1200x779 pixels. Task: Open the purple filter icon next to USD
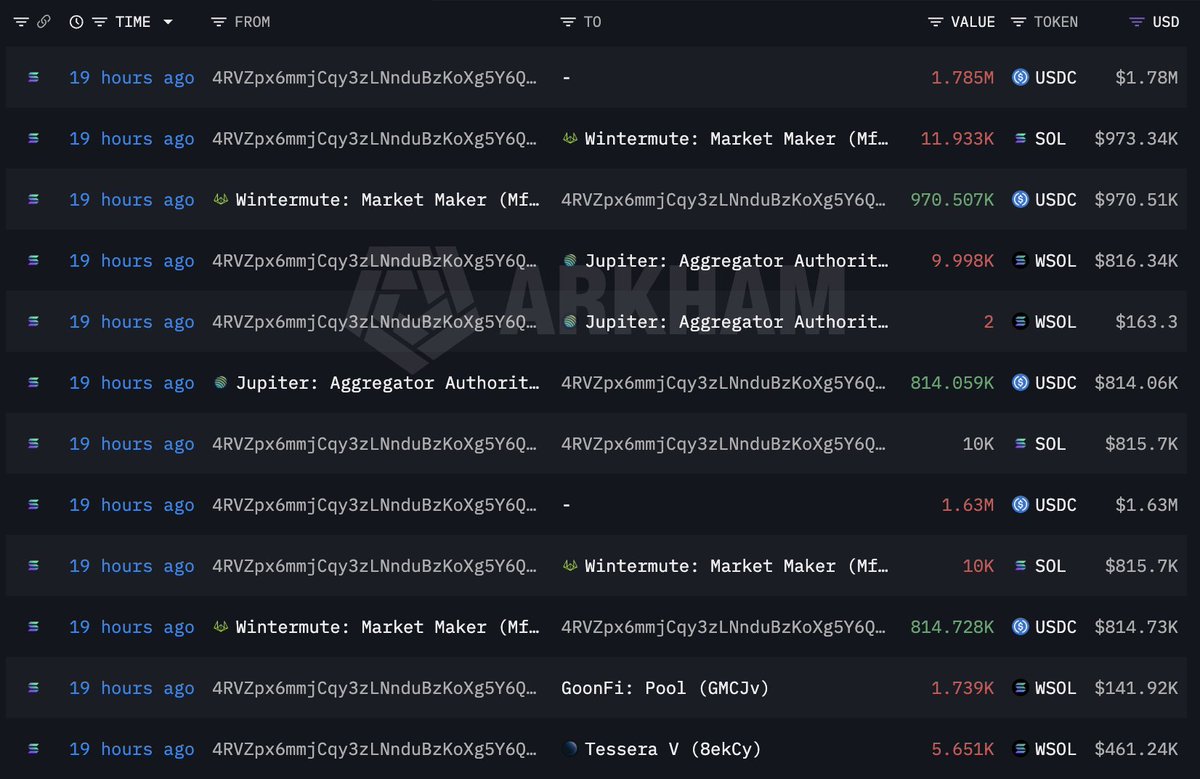coord(1137,22)
